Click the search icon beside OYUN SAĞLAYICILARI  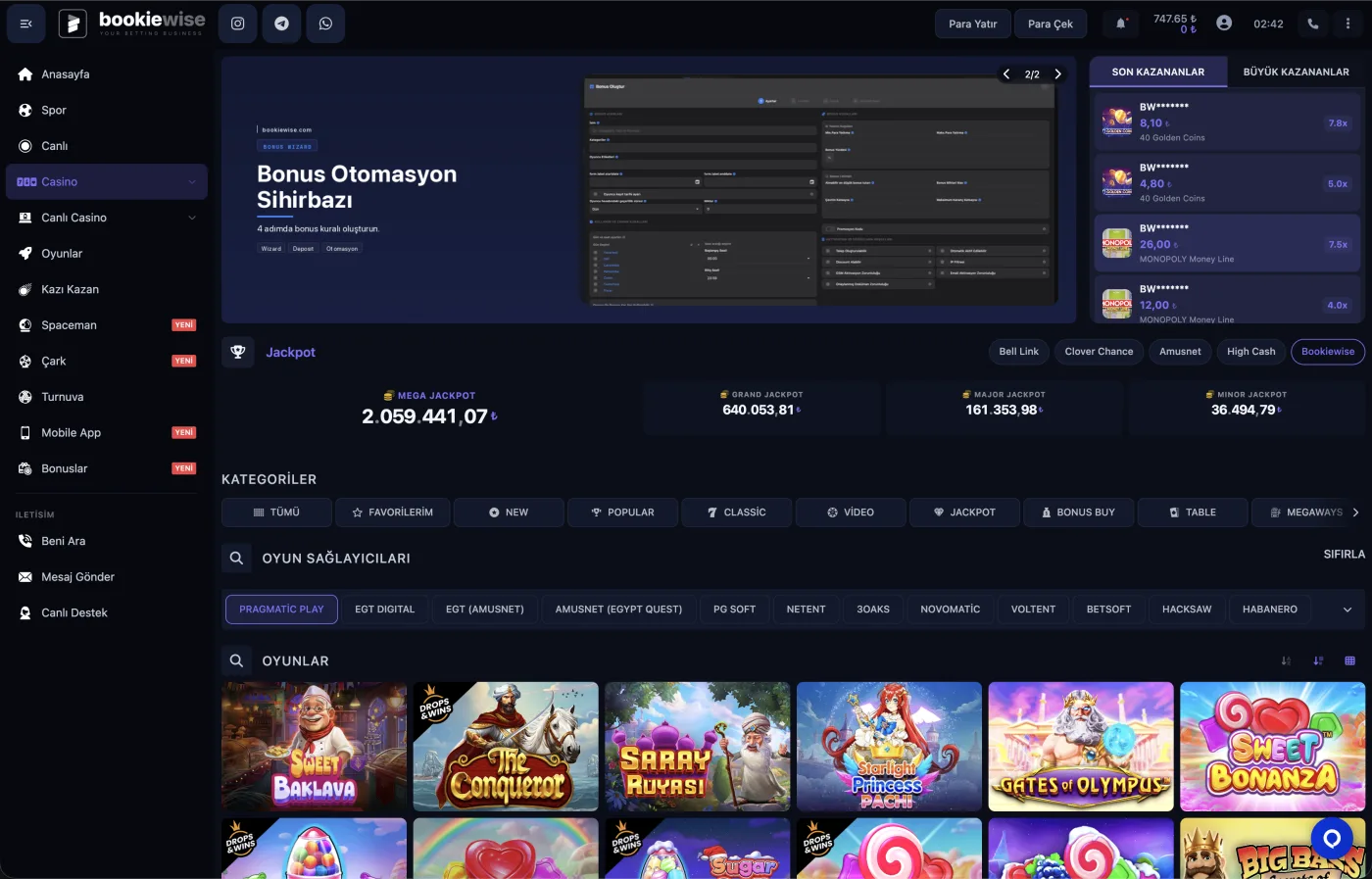click(235, 558)
